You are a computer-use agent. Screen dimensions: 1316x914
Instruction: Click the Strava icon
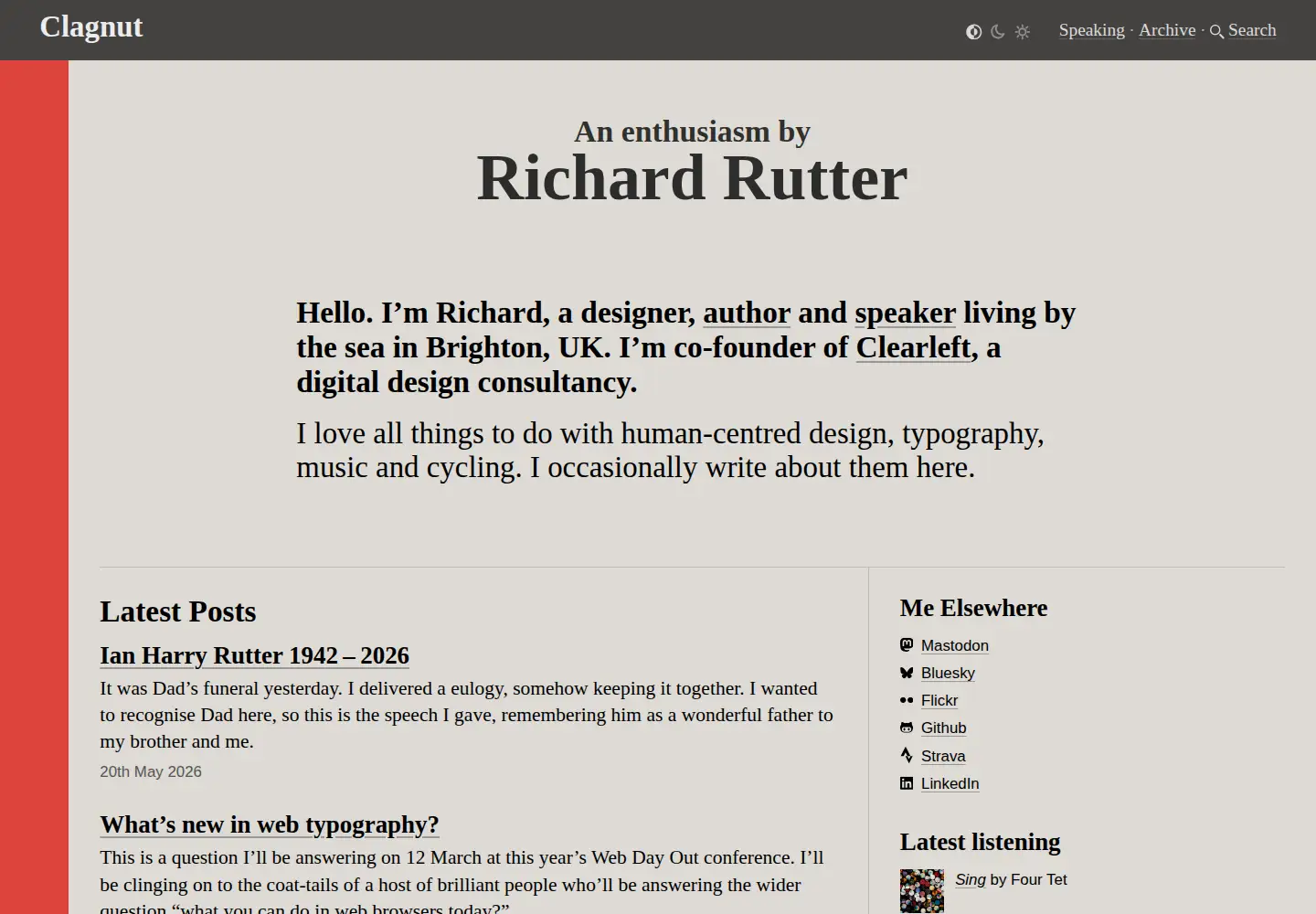(907, 755)
